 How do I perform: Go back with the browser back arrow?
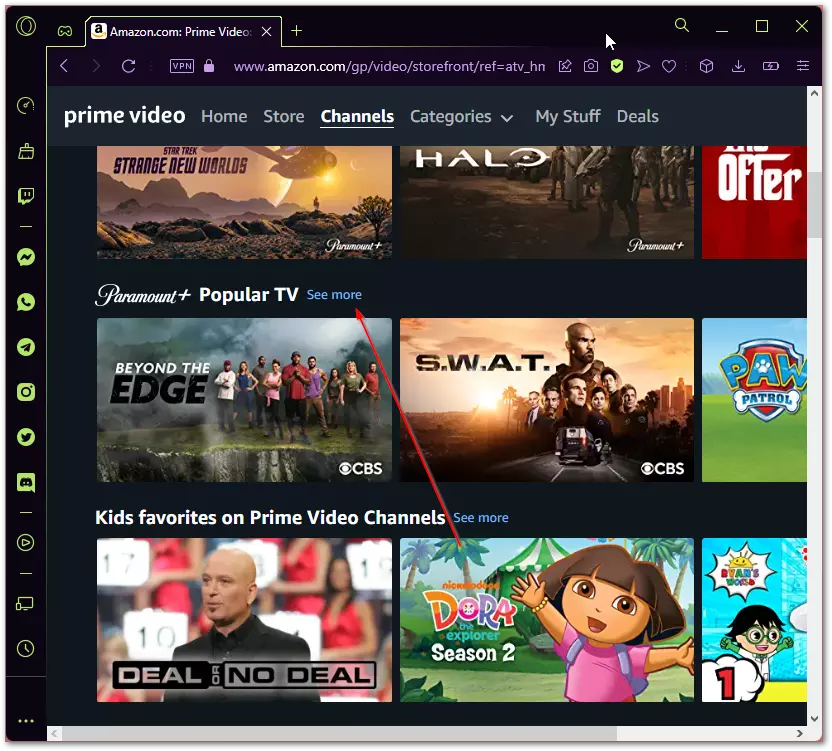[64, 66]
